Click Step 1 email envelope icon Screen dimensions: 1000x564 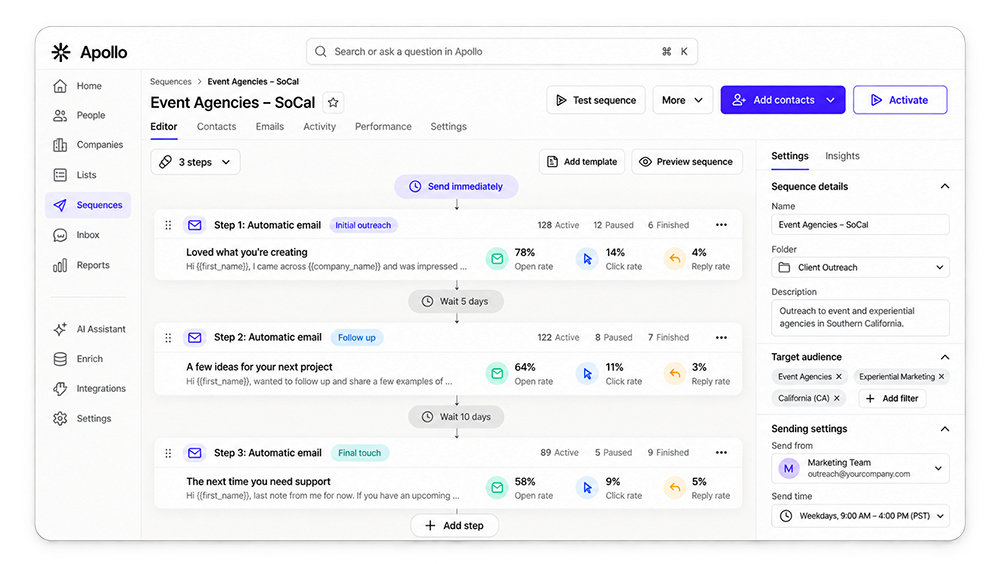tap(195, 225)
